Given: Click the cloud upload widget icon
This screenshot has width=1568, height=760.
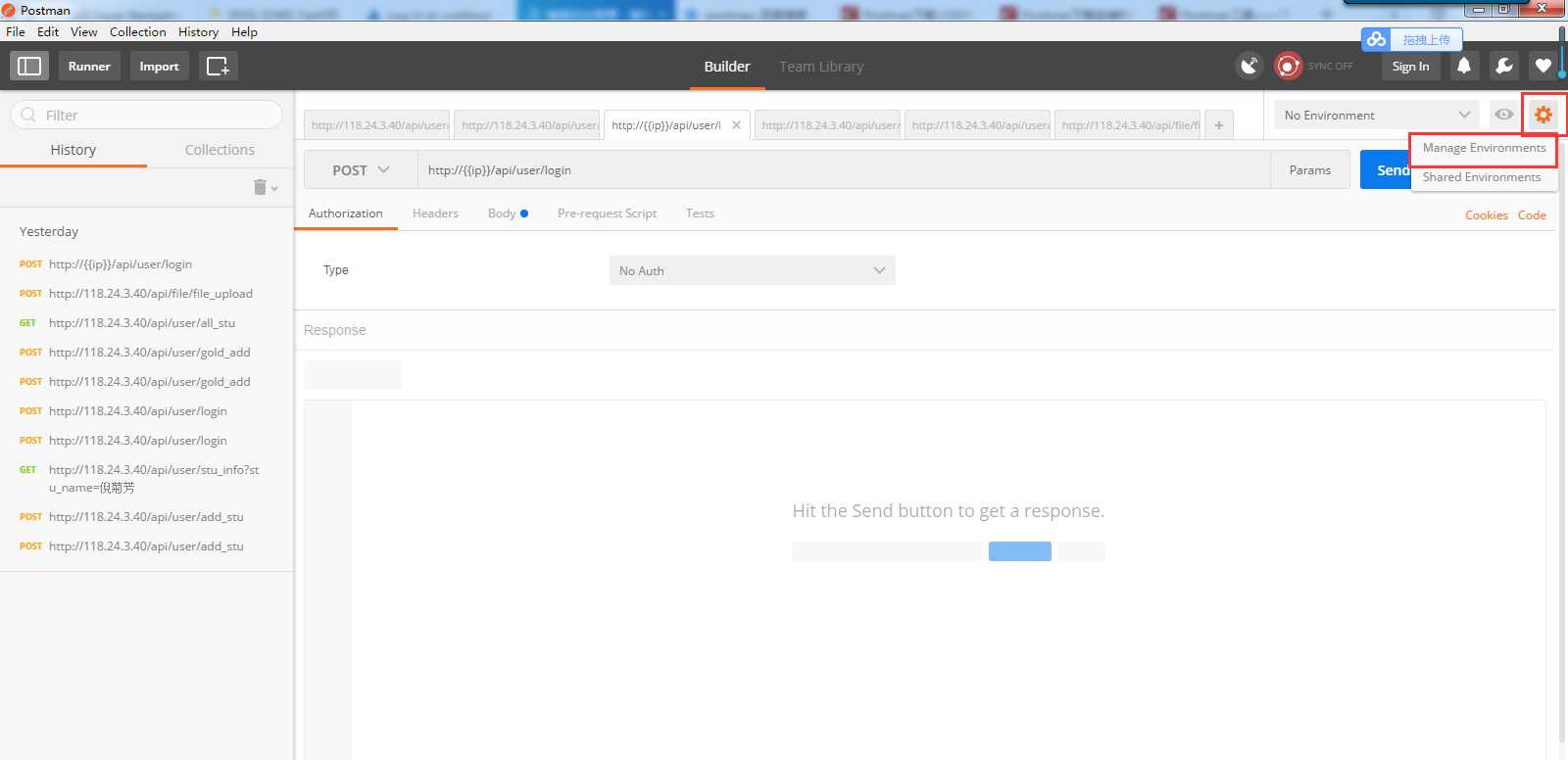Looking at the screenshot, I should coord(1377,39).
